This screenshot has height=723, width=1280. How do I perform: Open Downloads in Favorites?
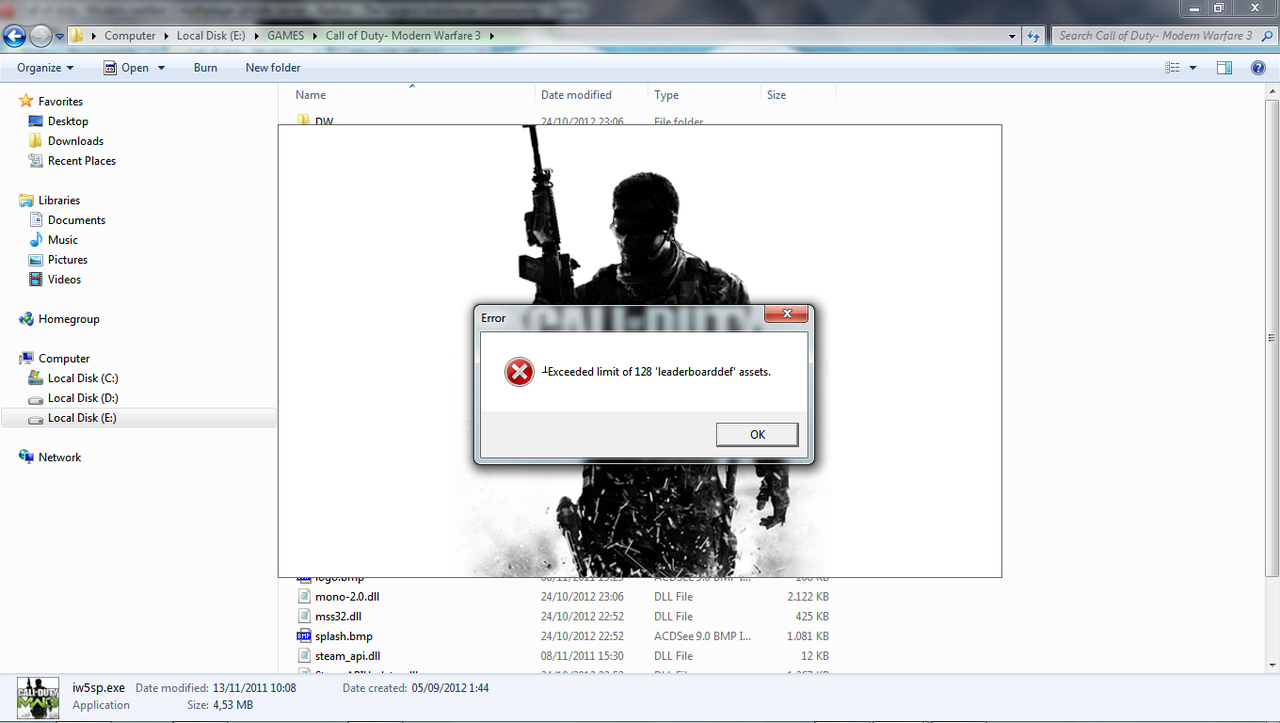76,141
